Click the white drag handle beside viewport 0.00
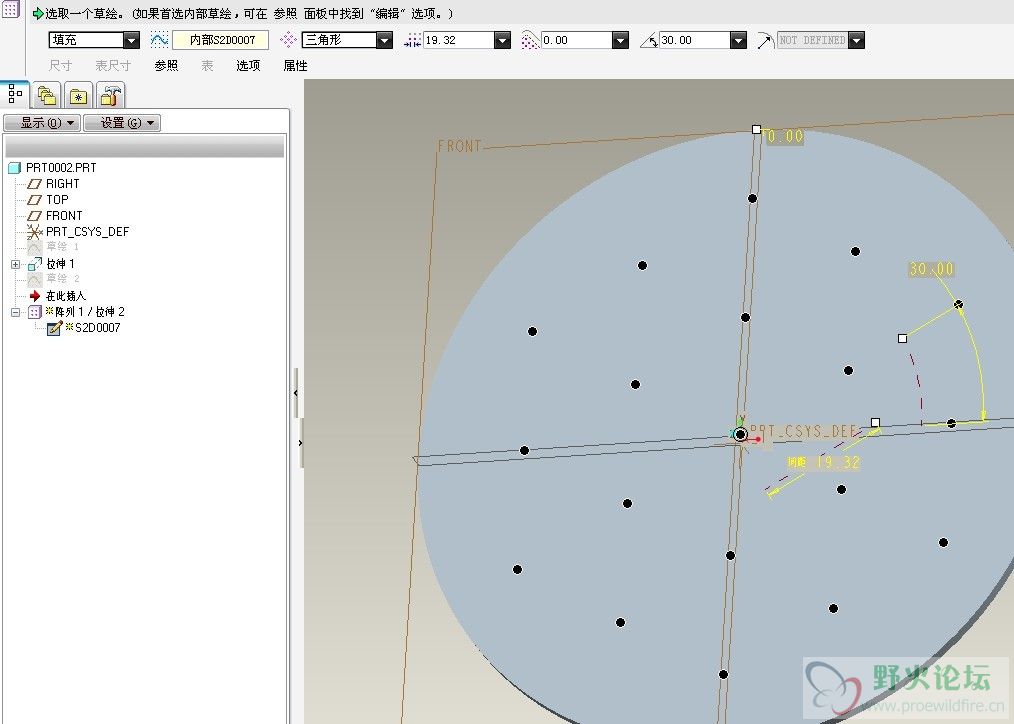The height and width of the screenshot is (724, 1014). point(757,130)
